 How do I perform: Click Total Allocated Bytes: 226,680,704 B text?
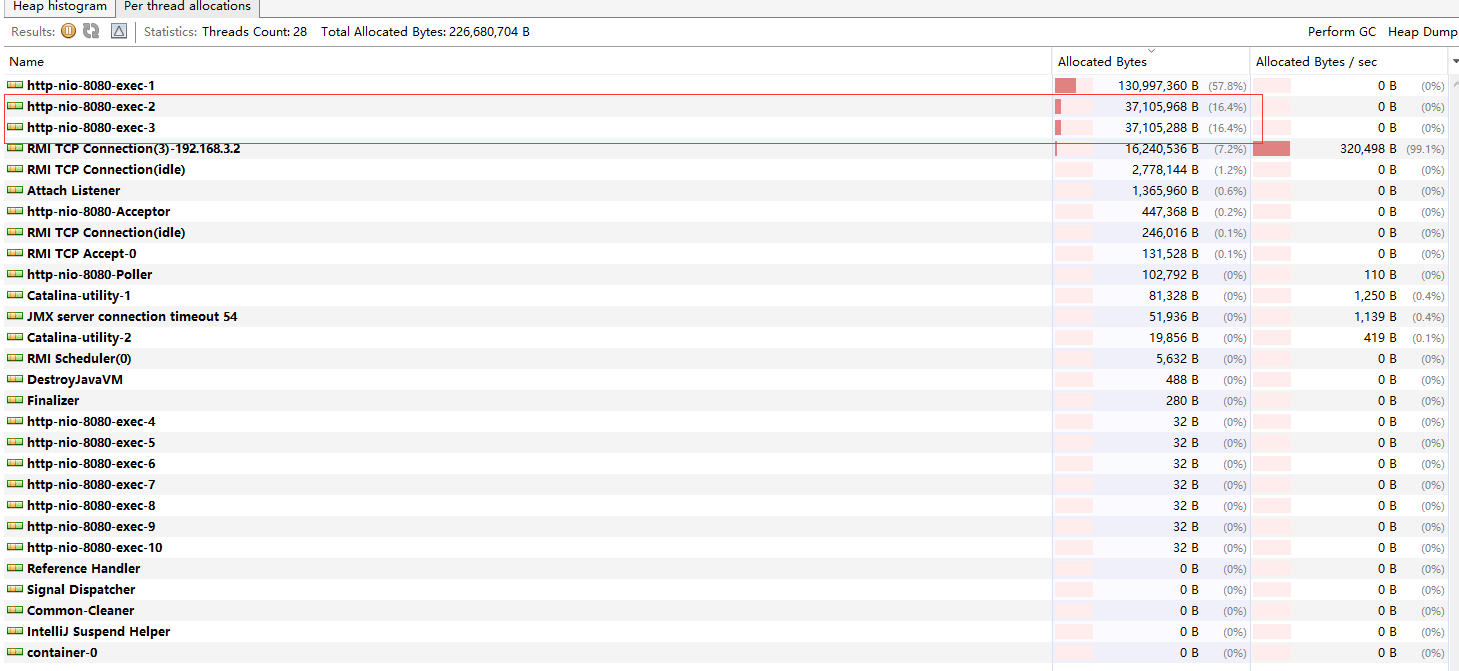425,31
